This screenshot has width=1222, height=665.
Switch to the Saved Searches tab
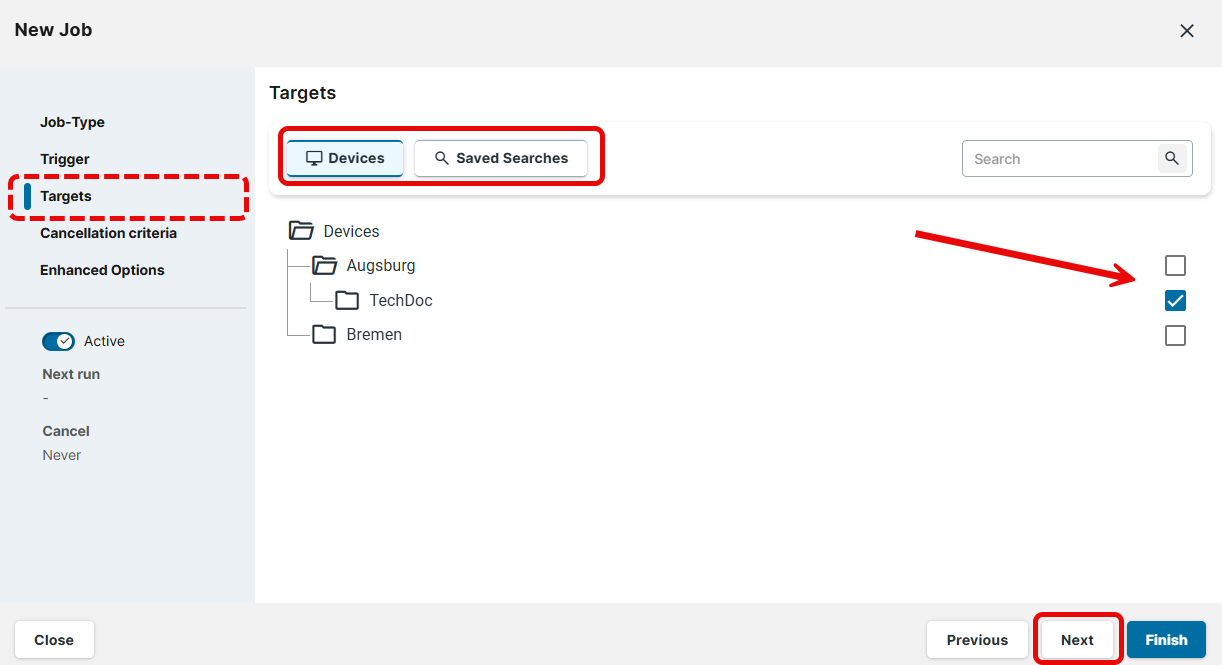tap(501, 158)
